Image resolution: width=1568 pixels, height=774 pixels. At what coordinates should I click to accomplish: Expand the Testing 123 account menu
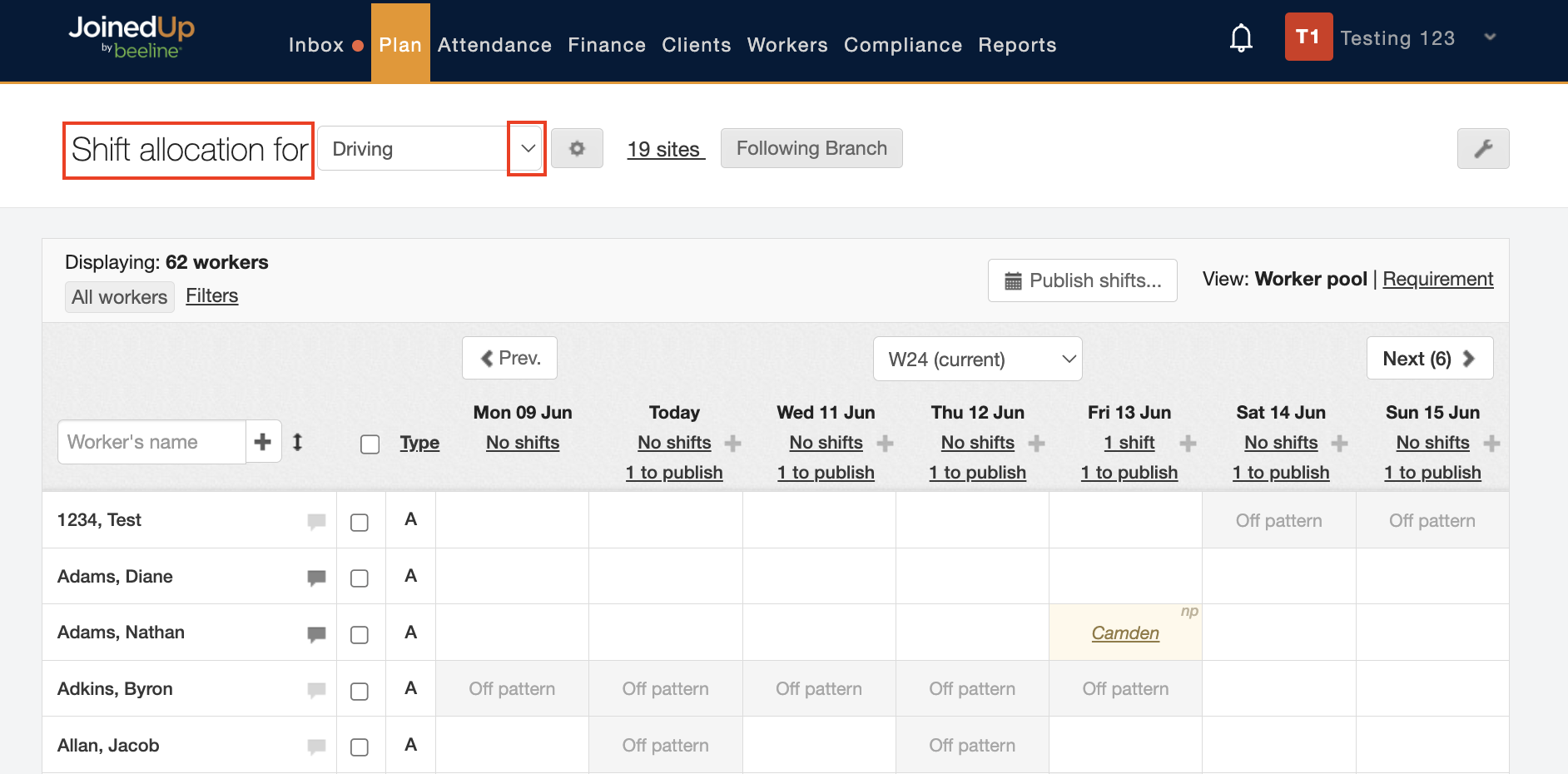[1490, 37]
